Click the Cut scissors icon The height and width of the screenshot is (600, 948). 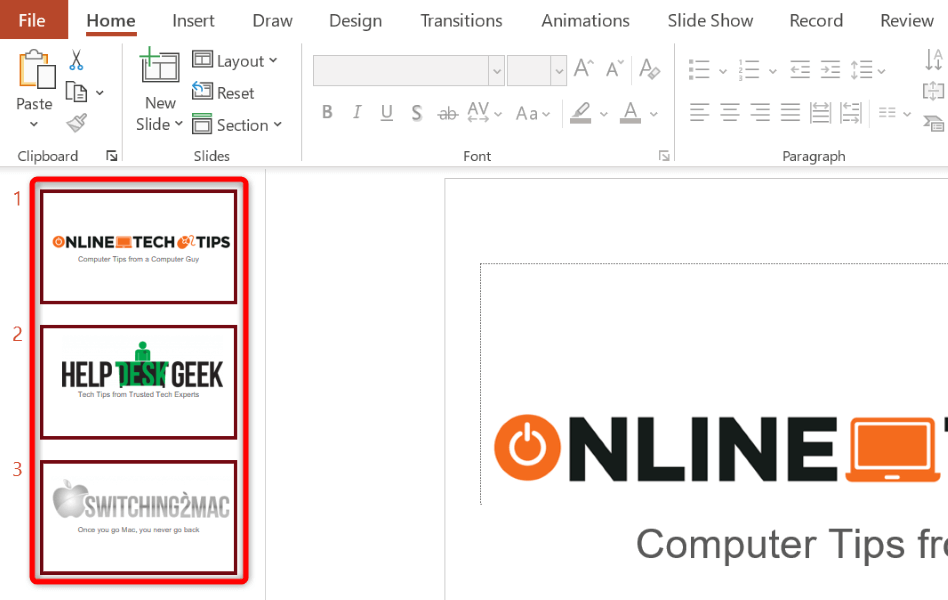pyautogui.click(x=76, y=60)
